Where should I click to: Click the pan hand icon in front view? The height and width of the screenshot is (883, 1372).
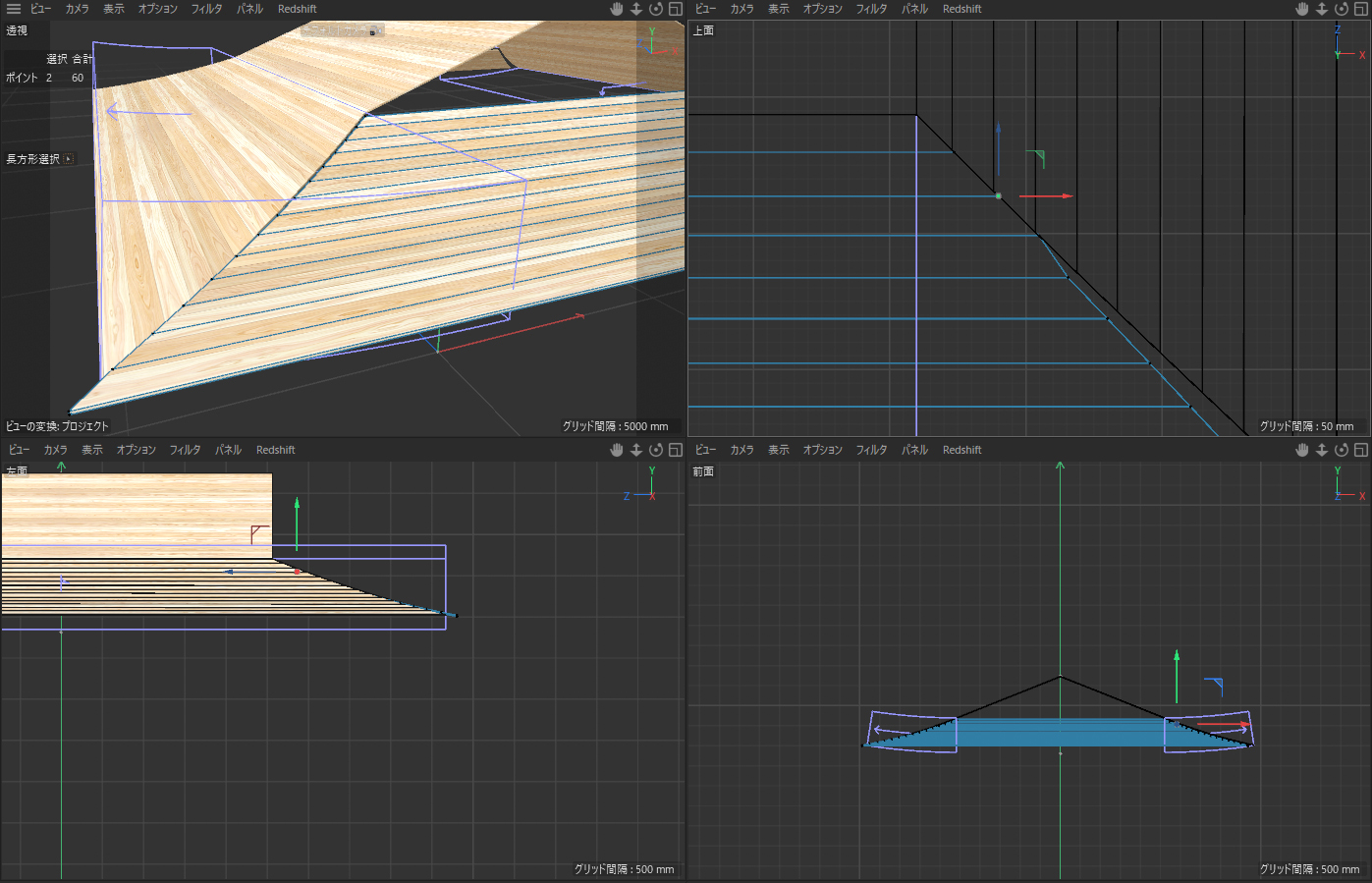coord(1302,450)
